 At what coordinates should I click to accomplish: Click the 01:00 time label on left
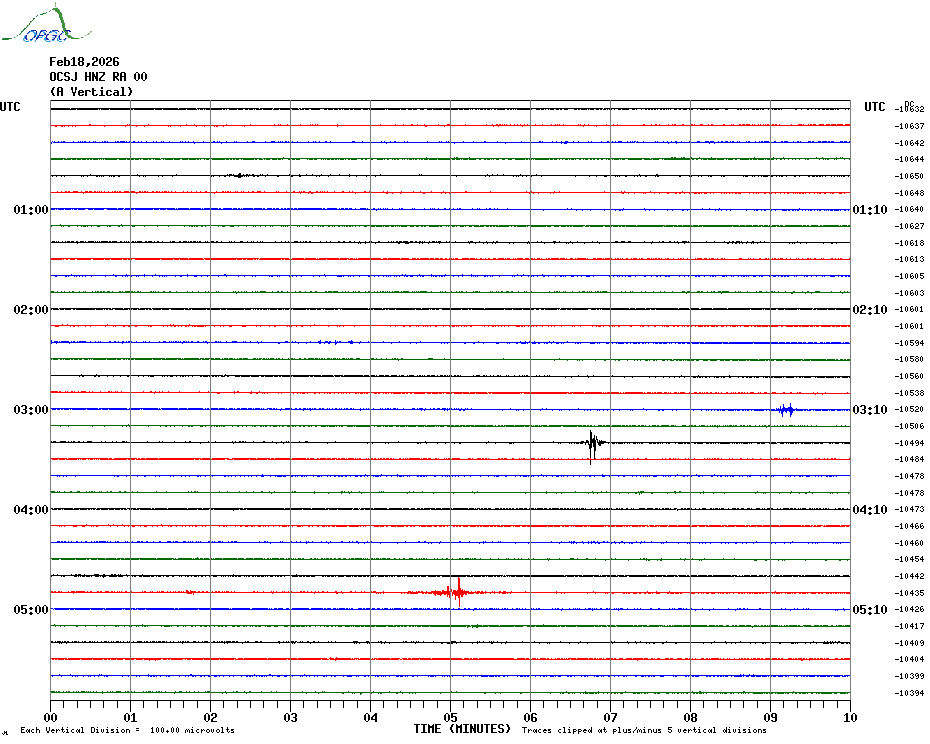tap(31, 210)
